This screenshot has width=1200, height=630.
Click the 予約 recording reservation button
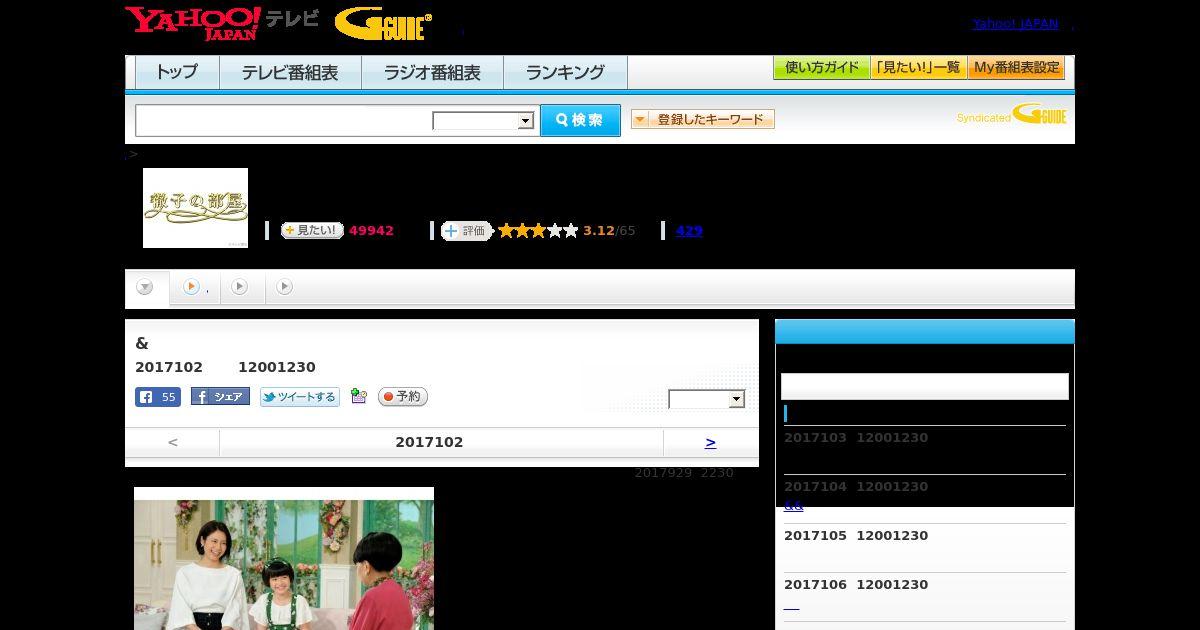[403, 397]
